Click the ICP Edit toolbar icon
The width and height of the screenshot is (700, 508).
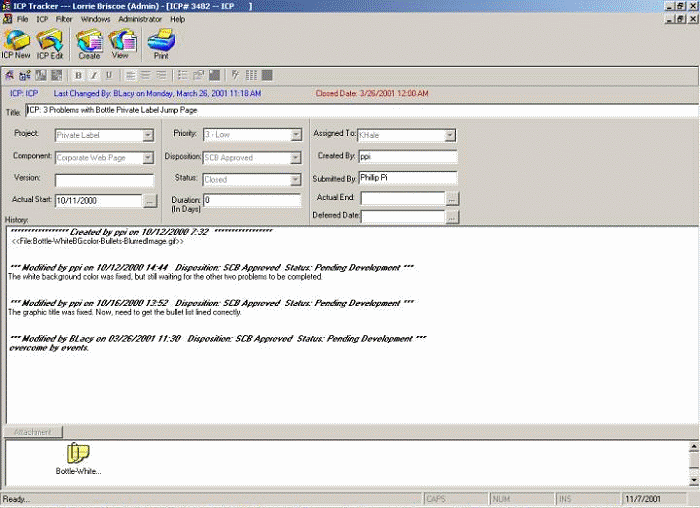[49, 42]
